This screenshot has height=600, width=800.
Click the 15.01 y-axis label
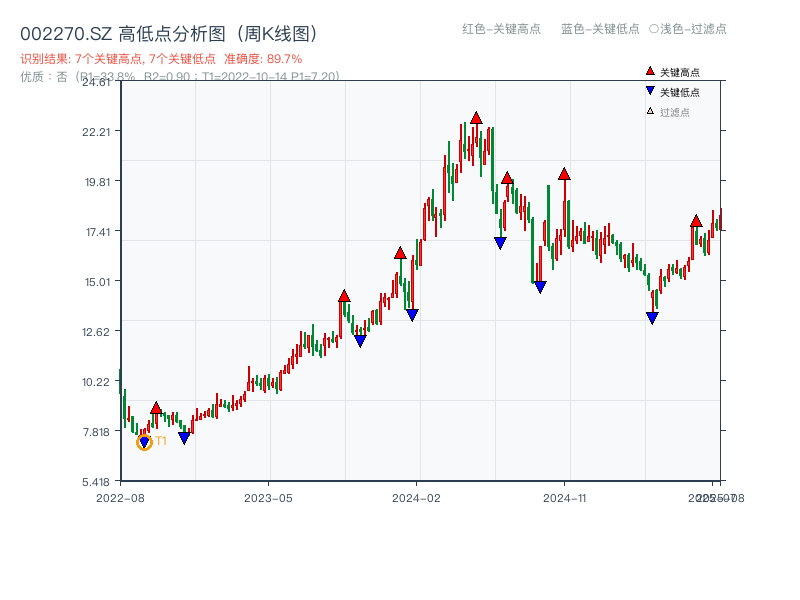(97, 282)
